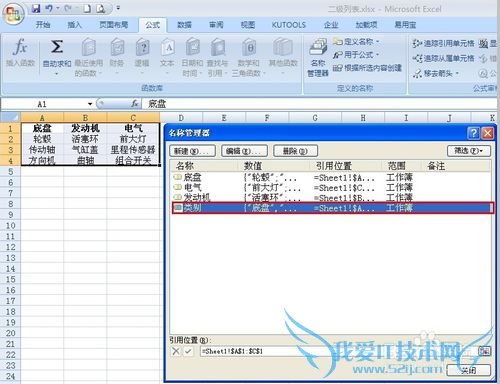Open the Filter dropdown in Name Manager
Viewport: 500px width, 384px height.
click(469, 151)
